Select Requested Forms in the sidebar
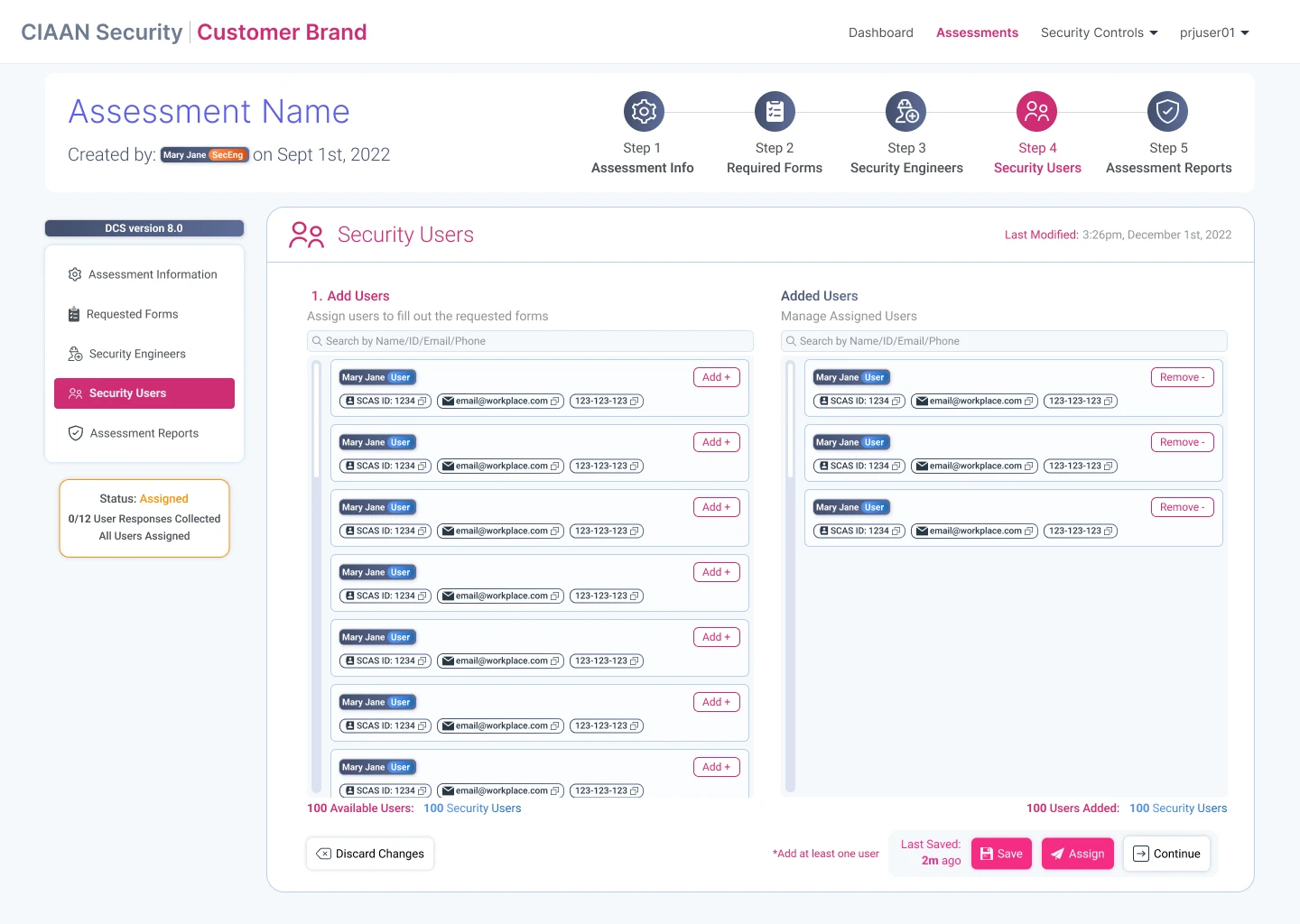 pos(133,314)
